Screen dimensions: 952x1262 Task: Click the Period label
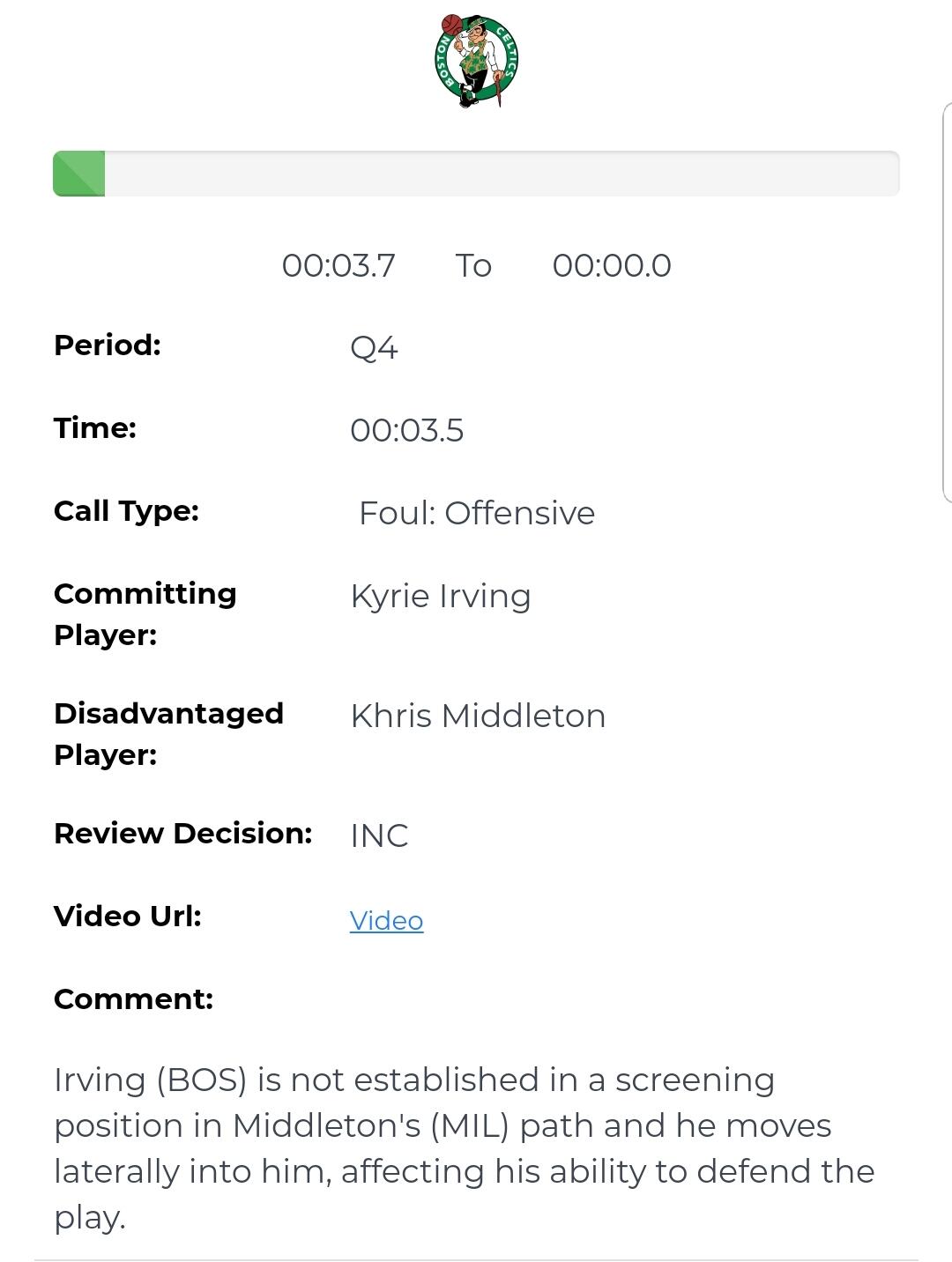108,345
